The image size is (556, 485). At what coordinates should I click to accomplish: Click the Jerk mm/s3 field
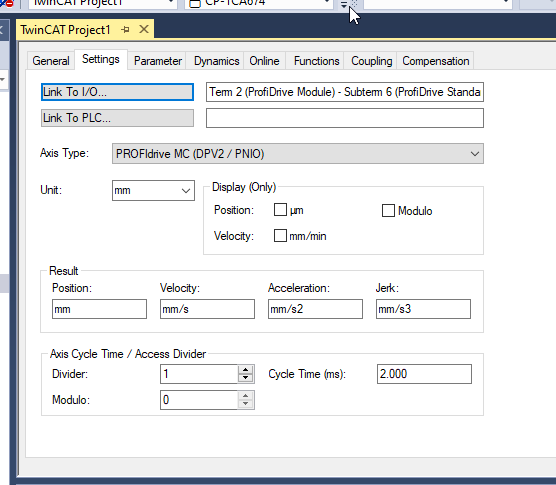click(x=423, y=309)
